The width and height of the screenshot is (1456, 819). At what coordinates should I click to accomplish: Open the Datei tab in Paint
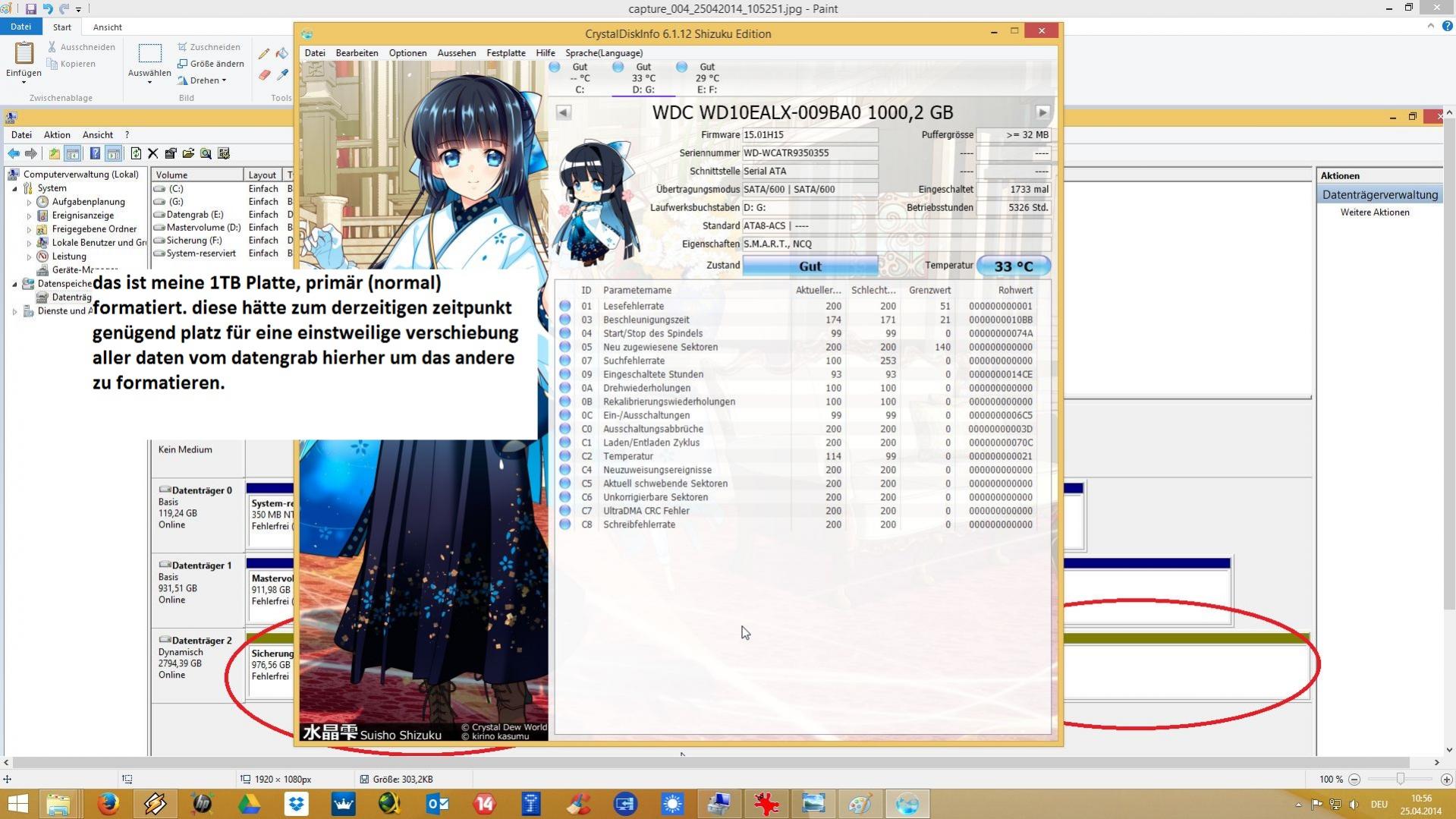tap(20, 27)
